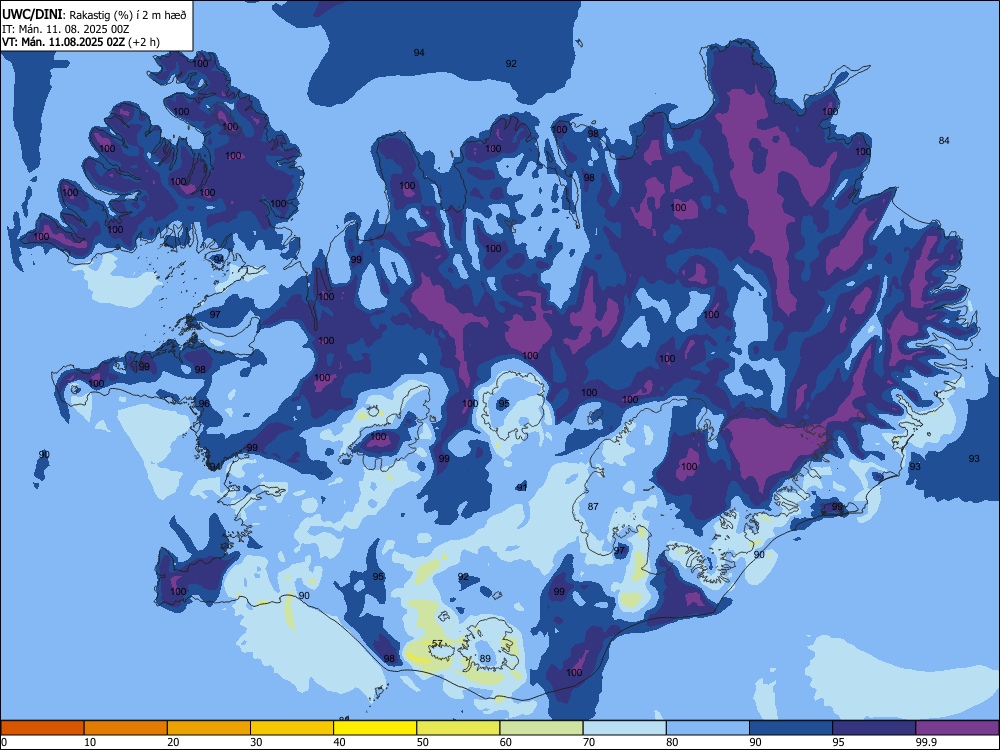
Task: Click the orange 10–20 legend swatch
Action: pyautogui.click(x=126, y=728)
